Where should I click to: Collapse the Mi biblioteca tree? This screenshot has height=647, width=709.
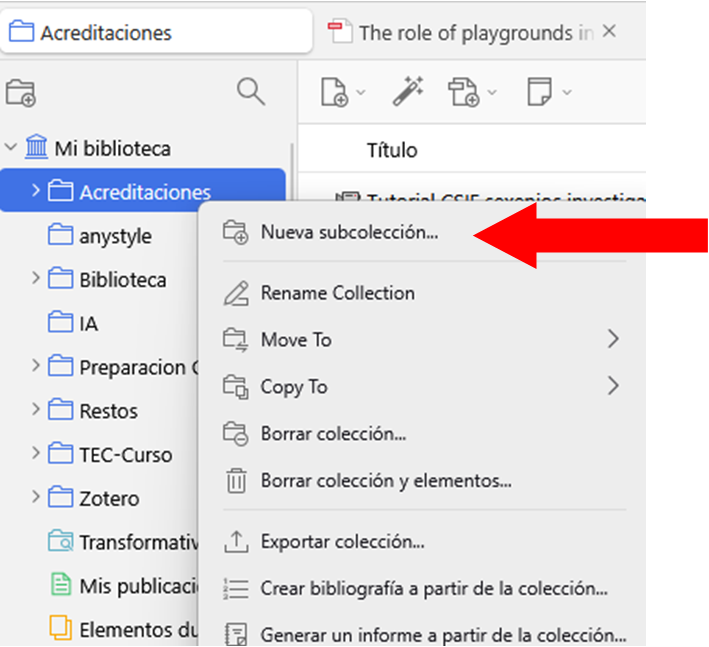coord(11,149)
